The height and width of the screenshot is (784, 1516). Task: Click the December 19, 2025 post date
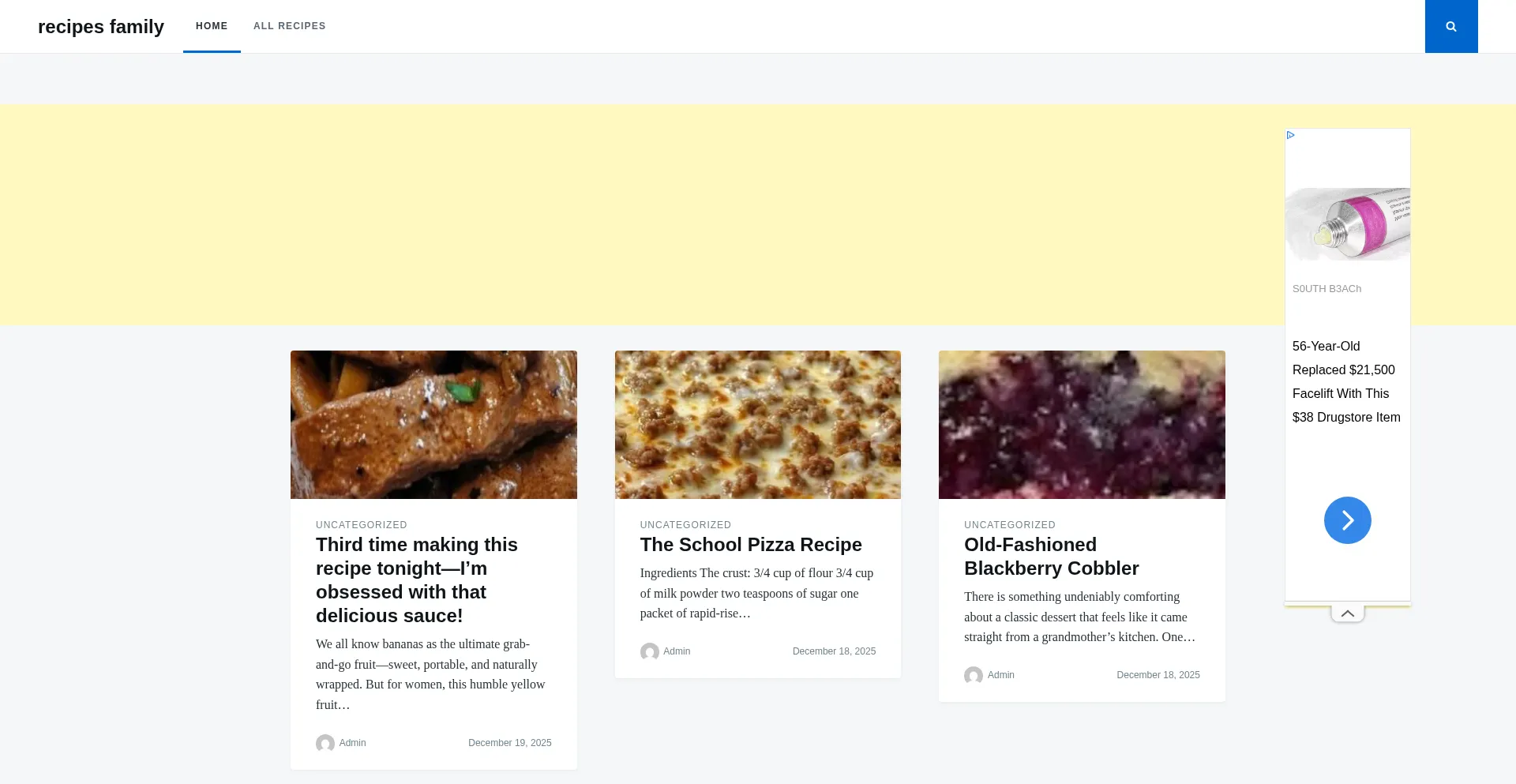pos(509,743)
